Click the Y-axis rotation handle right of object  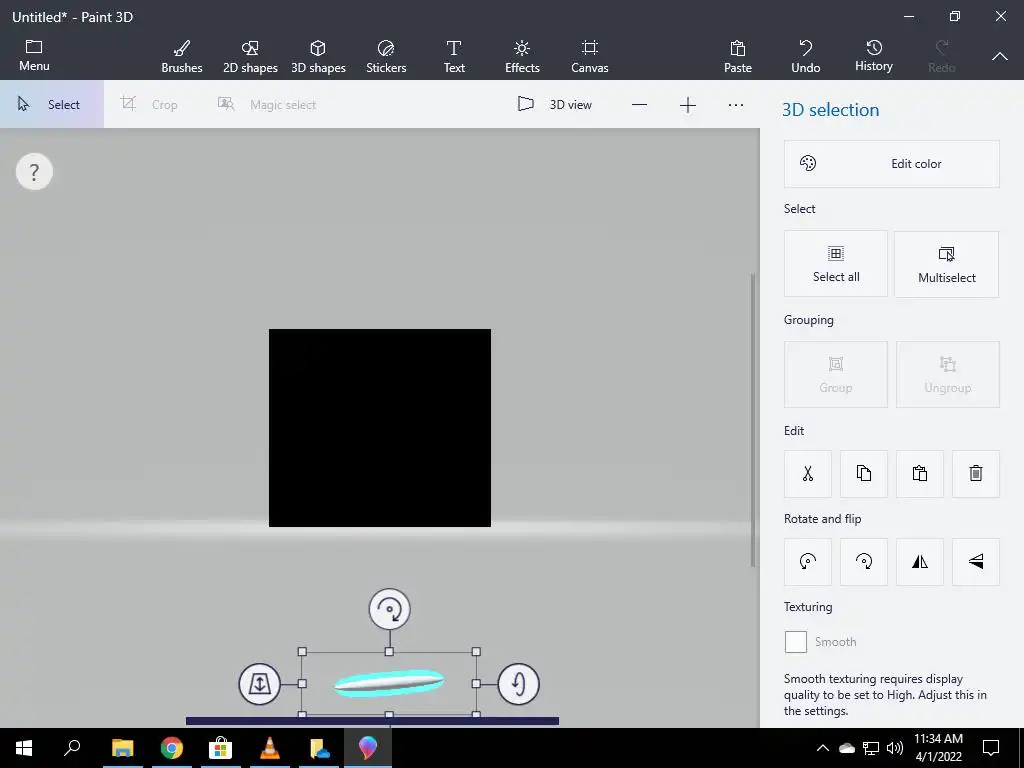click(x=519, y=684)
